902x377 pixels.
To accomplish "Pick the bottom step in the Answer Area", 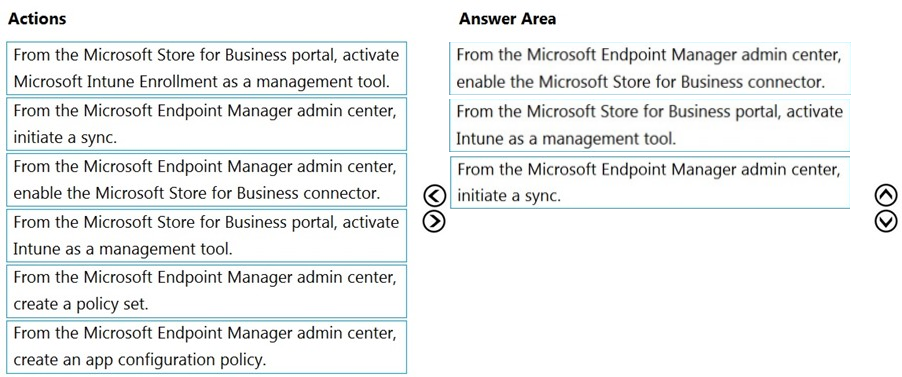I will click(x=650, y=182).
